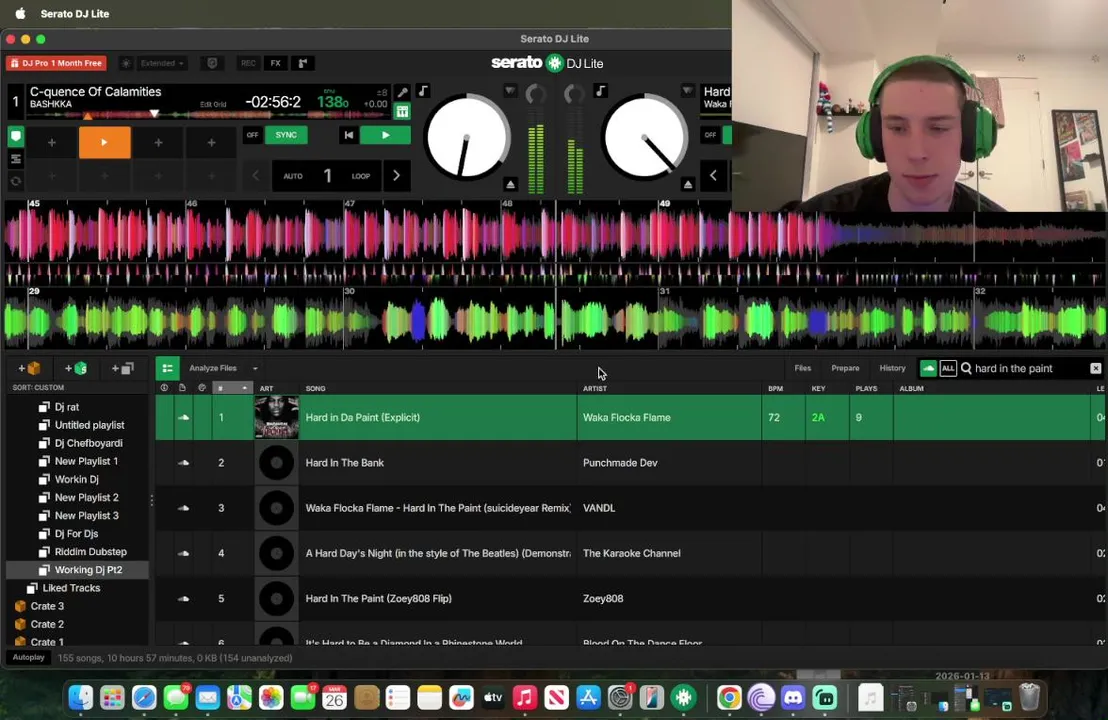Toggle the FX panel

(x=276, y=63)
